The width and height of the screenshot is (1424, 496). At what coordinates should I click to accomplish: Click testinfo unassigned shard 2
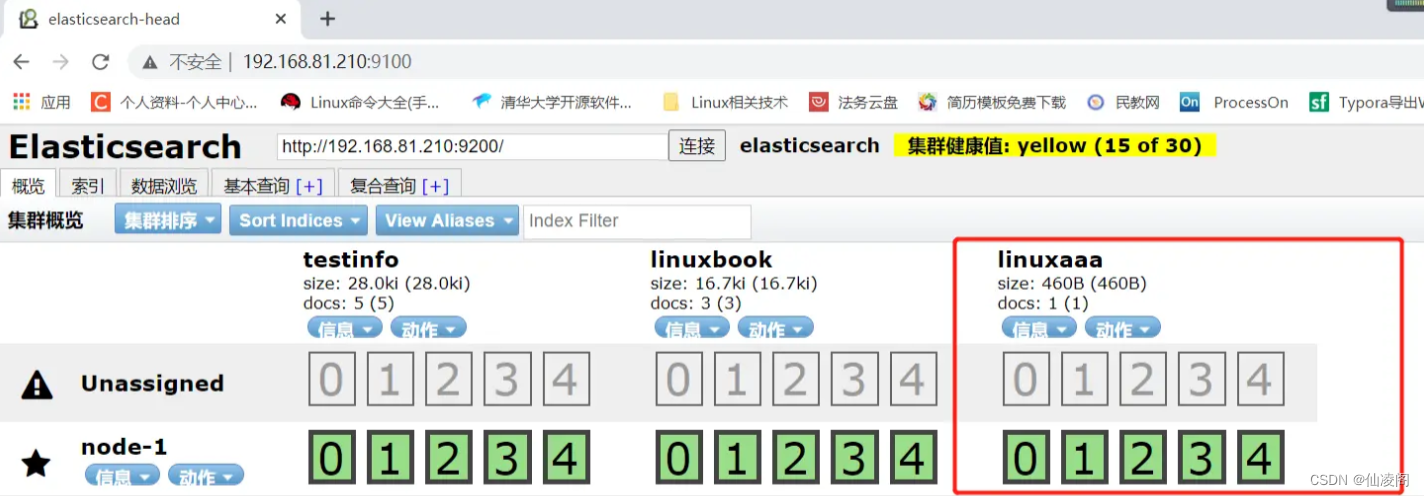[x=448, y=380]
